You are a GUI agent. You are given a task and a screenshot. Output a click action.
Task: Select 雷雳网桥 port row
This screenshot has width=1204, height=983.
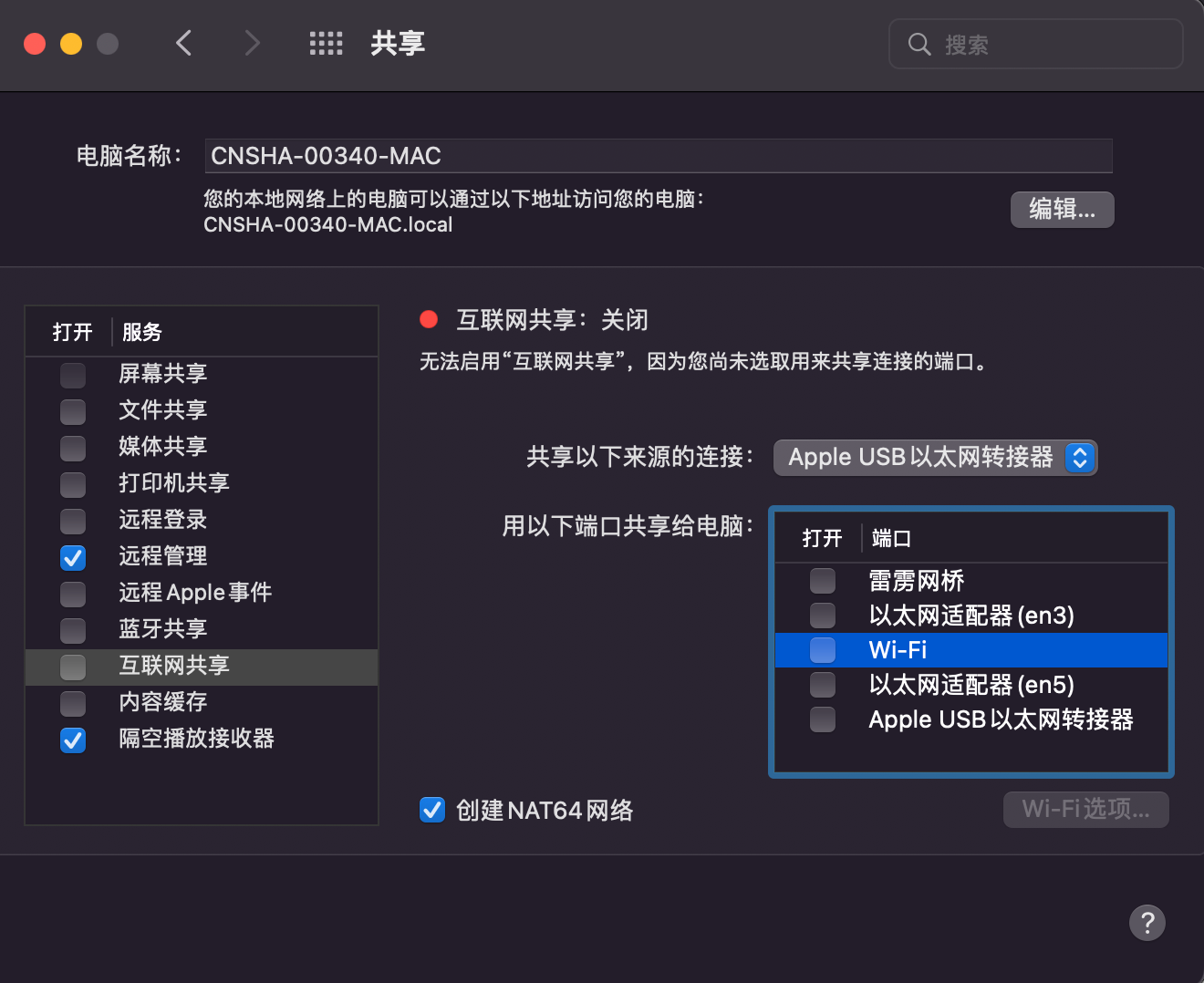971,580
